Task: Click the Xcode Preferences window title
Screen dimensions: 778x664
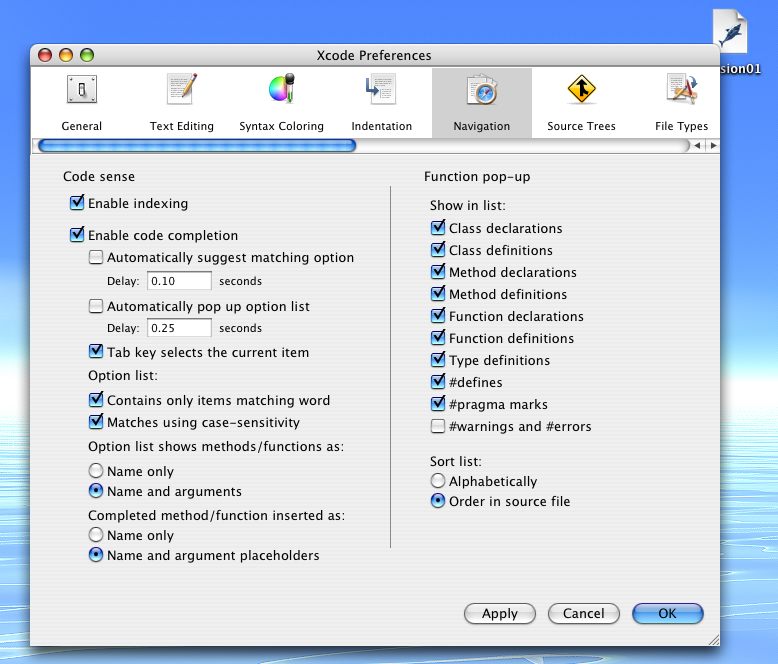Action: point(374,55)
